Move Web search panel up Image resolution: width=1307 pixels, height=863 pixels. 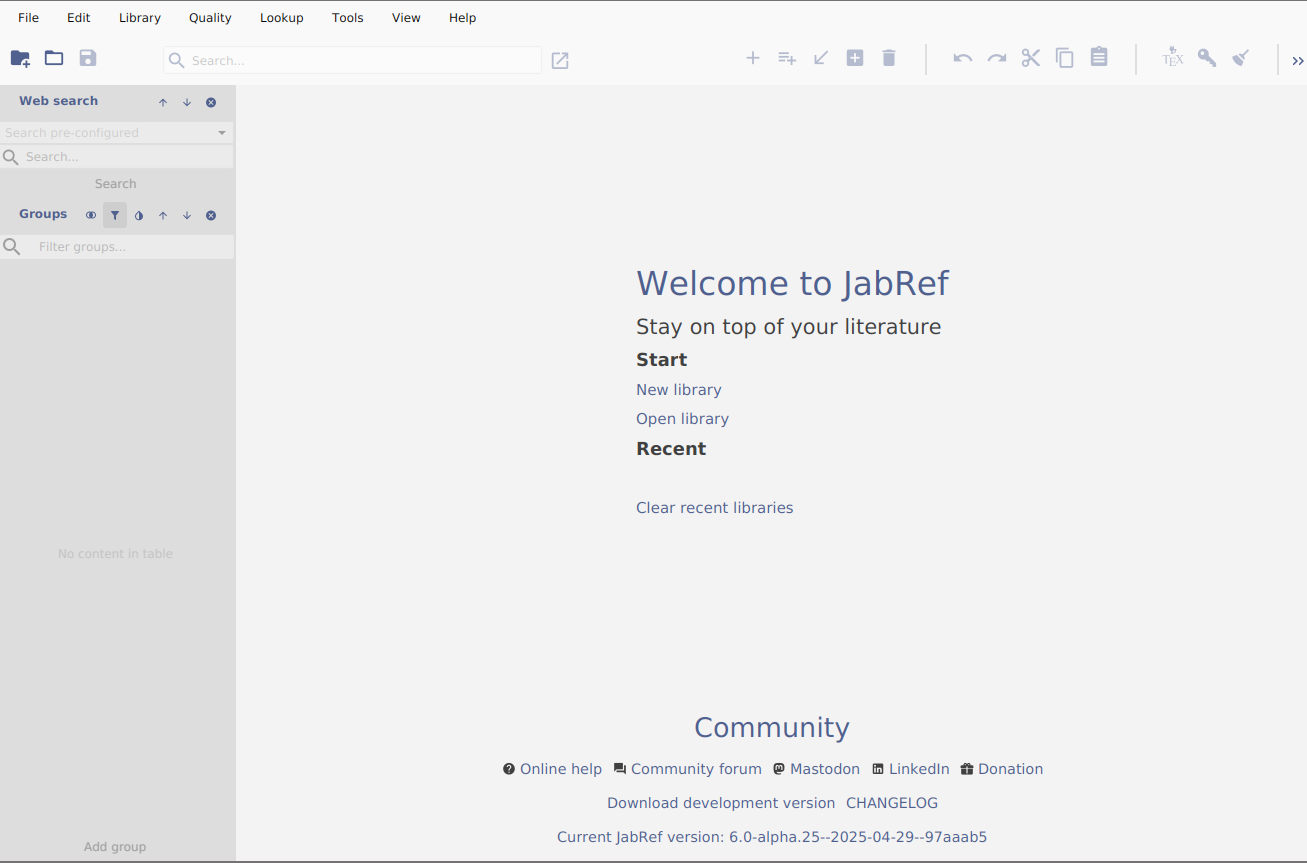coord(163,102)
